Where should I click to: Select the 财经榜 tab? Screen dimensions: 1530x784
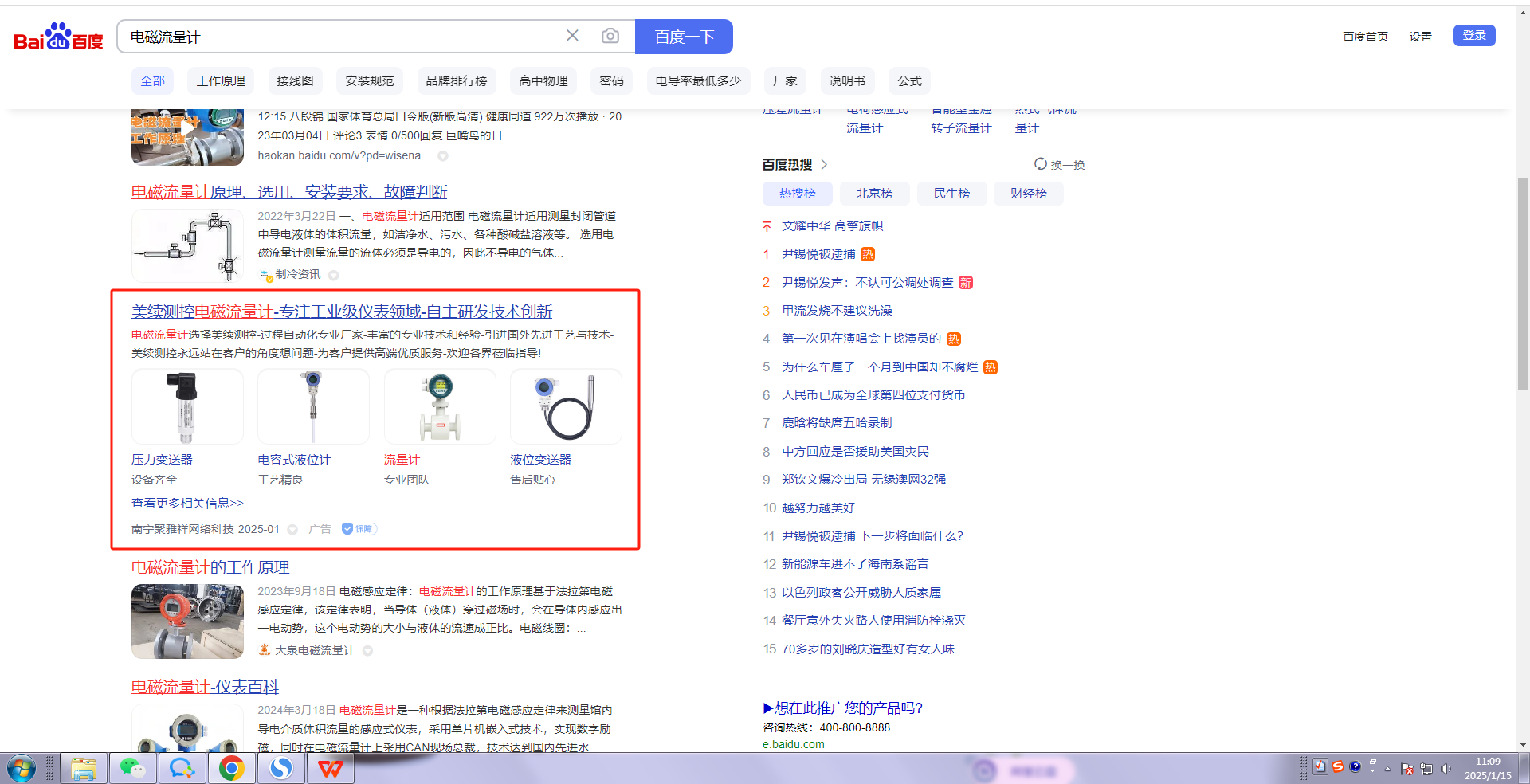[1028, 194]
